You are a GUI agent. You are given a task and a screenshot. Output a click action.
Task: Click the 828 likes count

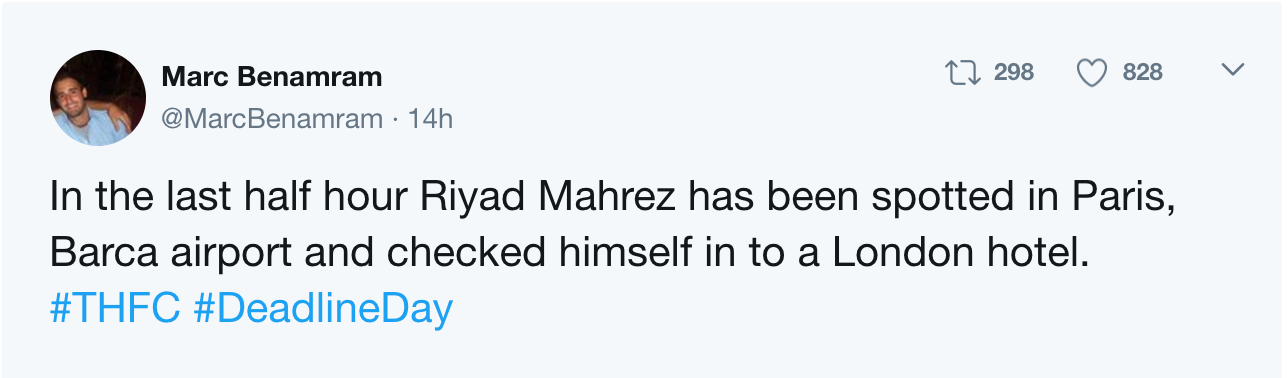[x=1142, y=72]
